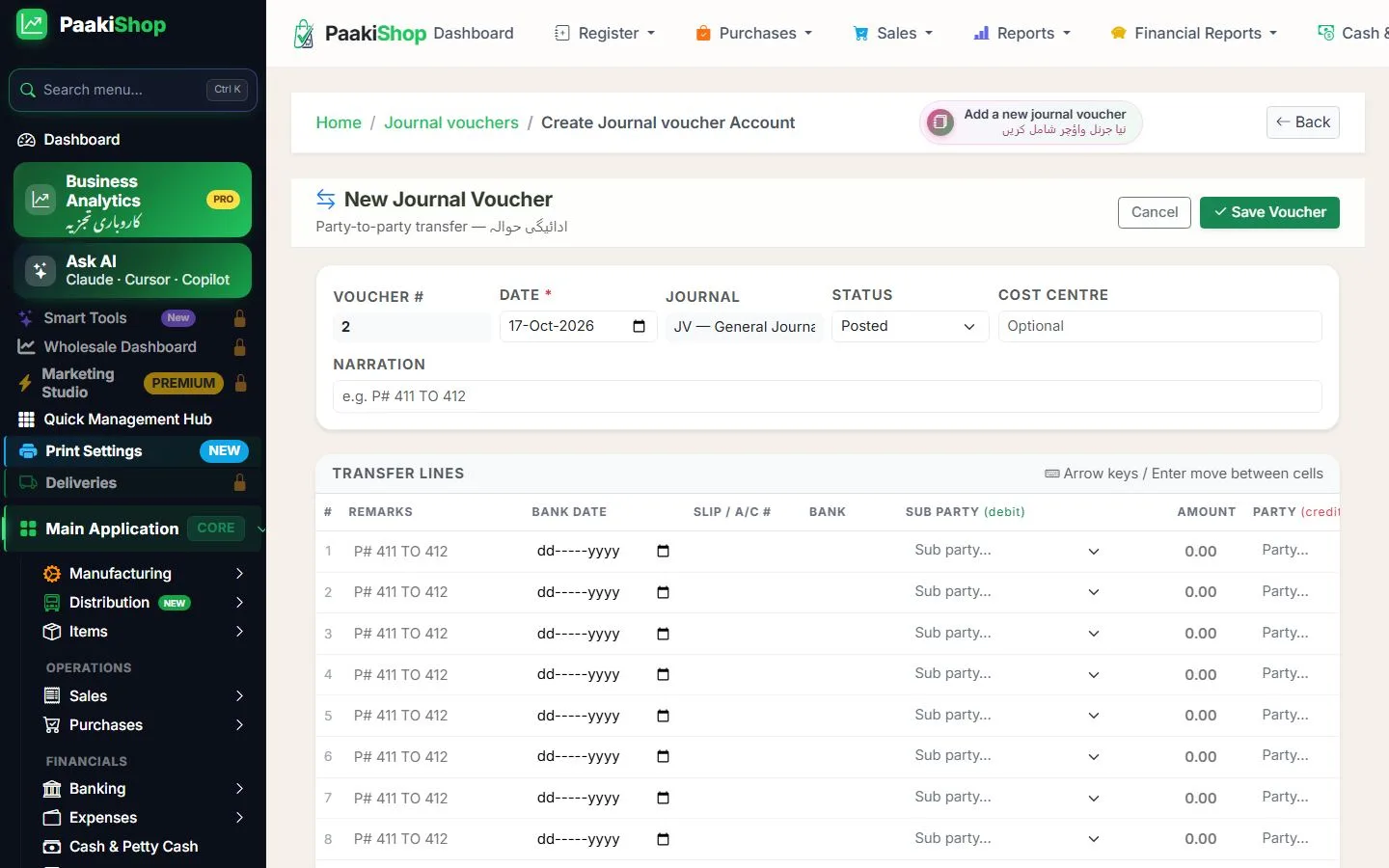This screenshot has height=868, width=1389.
Task: Click the Print Settings printer icon
Action: [28, 451]
